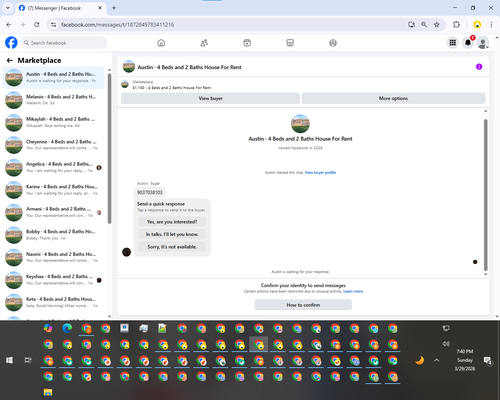The image size is (500, 400).
Task: Open conversation info purple icon
Action: pyautogui.click(x=479, y=67)
